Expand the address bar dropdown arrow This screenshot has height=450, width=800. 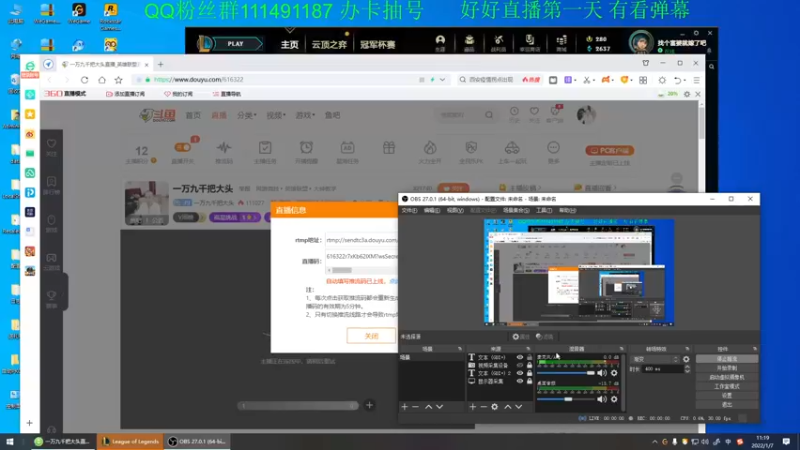coord(442,80)
